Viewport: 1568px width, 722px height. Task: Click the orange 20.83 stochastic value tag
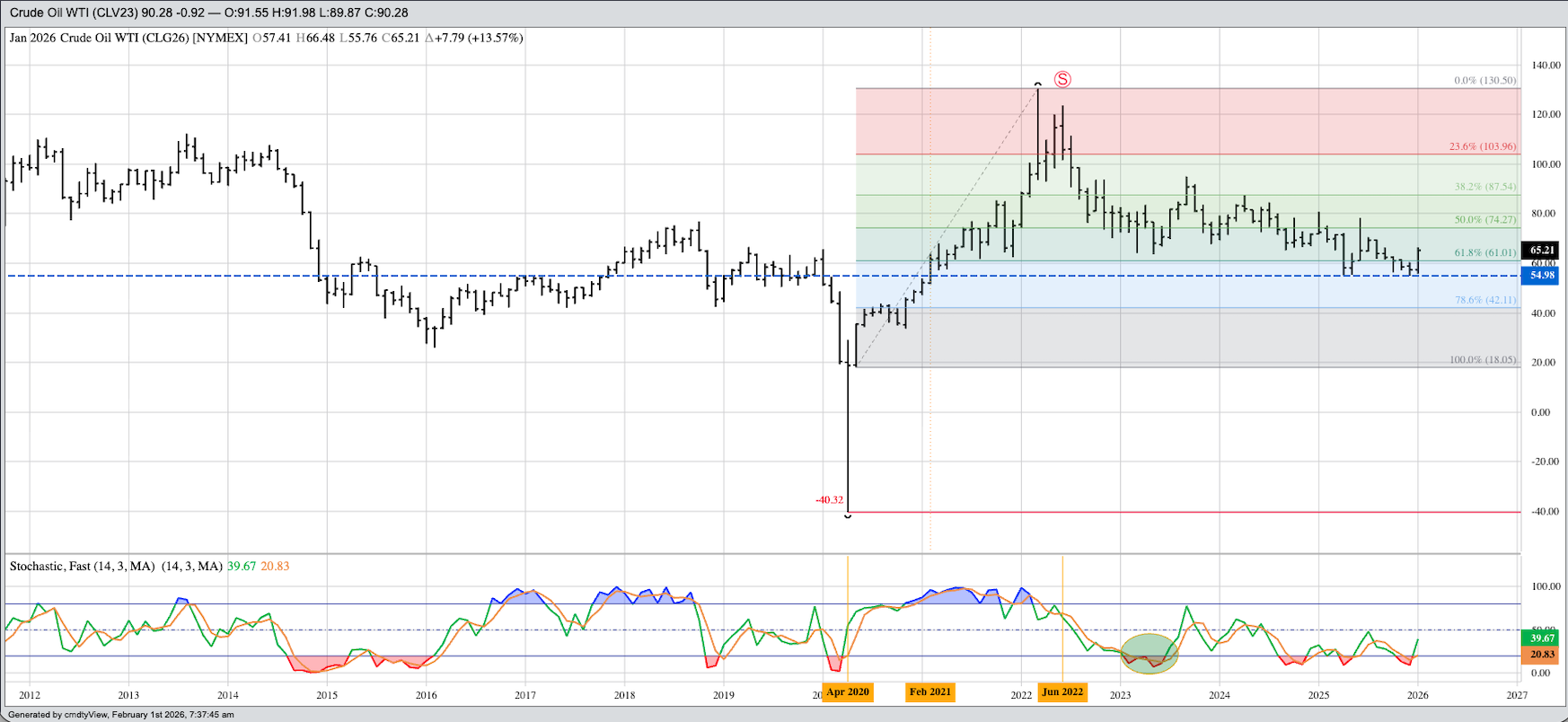pos(1542,656)
